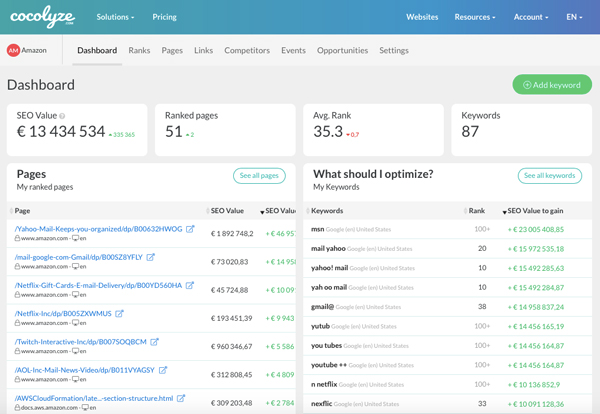The height and width of the screenshot is (414, 600).
Task: Open external link icon for AWSCloudFormation page
Action: point(181,398)
